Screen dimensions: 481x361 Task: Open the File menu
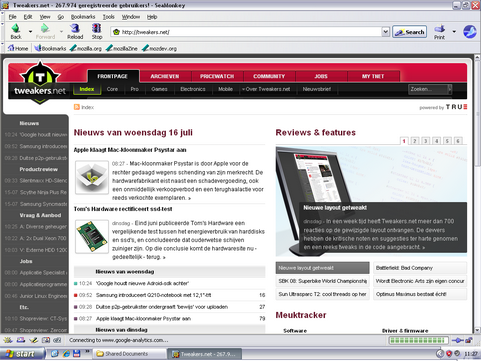coord(13,17)
